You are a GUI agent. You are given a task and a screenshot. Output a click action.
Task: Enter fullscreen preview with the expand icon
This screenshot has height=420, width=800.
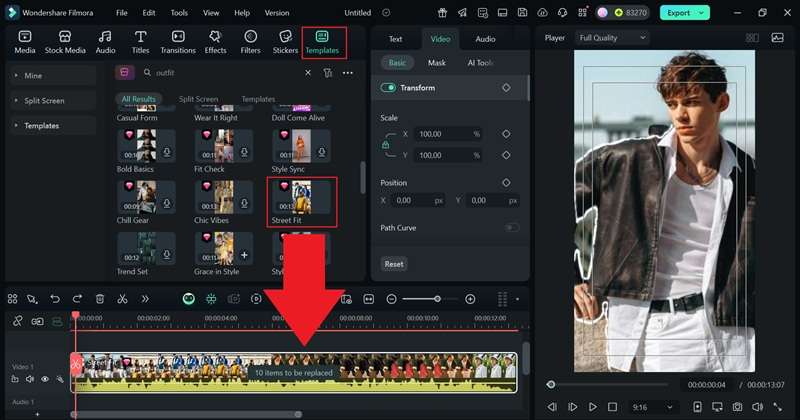[x=778, y=407]
